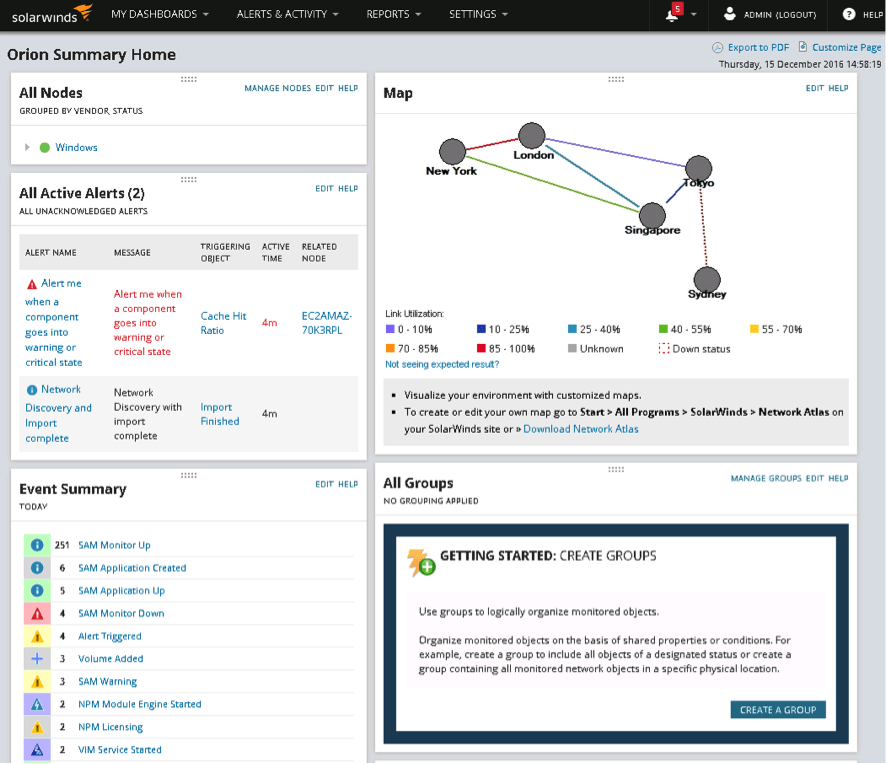Click the Getting Started create groups icon
This screenshot has width=886, height=764.
pyautogui.click(x=421, y=562)
